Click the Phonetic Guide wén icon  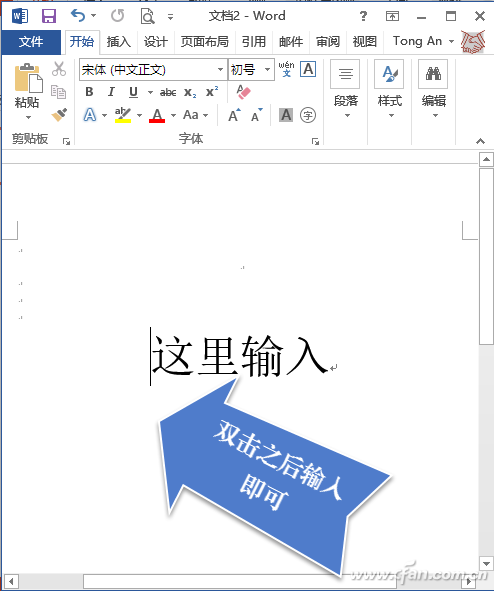(x=286, y=69)
